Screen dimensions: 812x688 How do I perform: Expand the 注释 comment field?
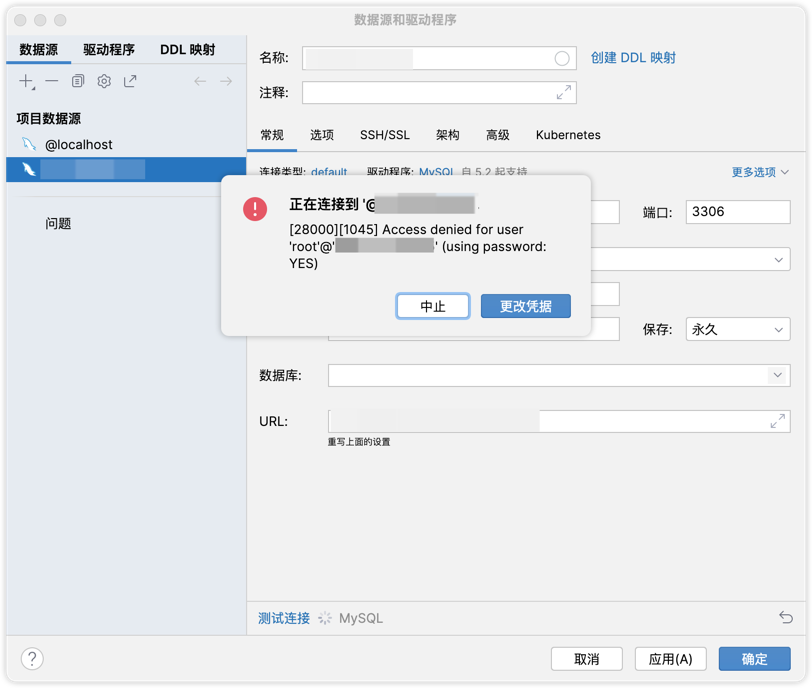point(564,92)
